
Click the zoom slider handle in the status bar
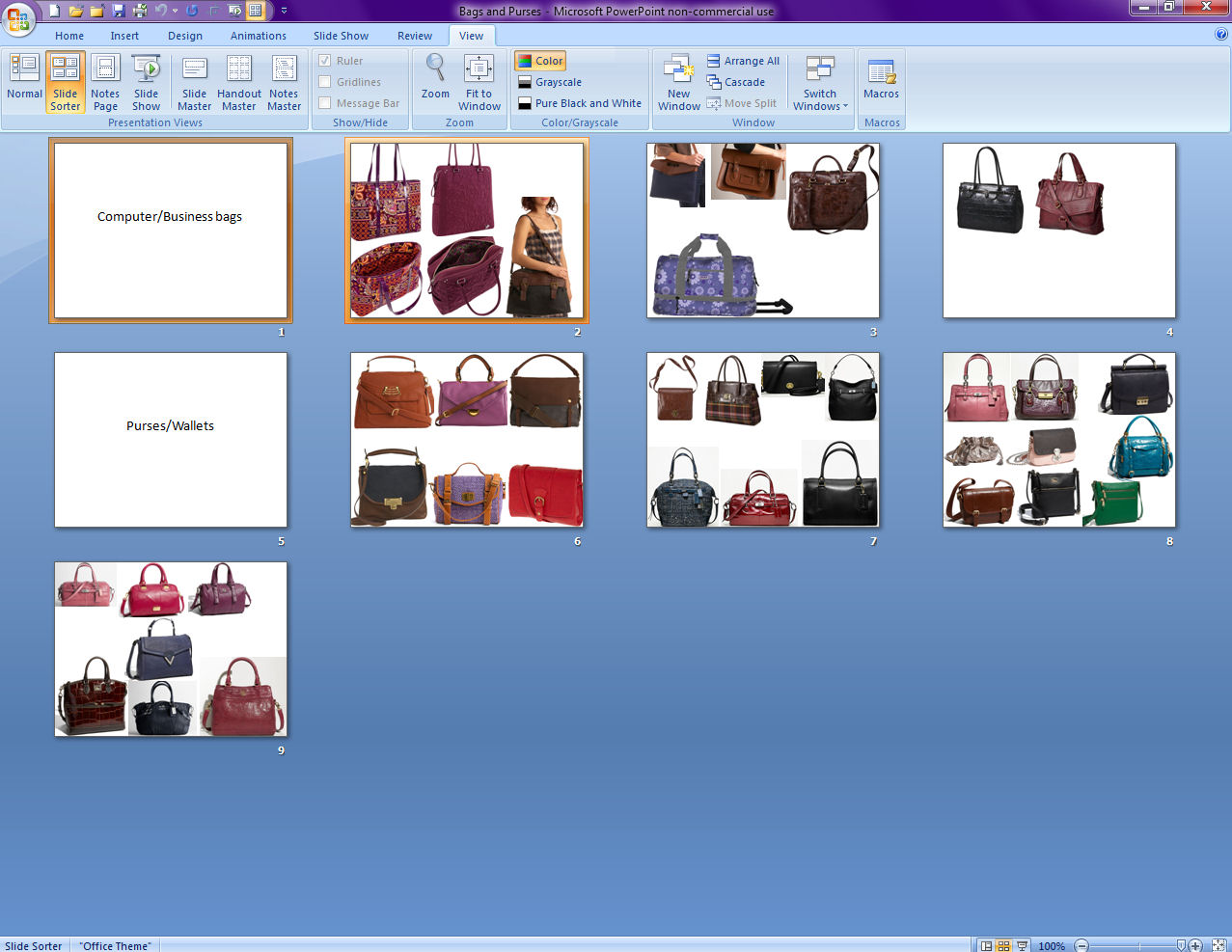tap(1182, 946)
